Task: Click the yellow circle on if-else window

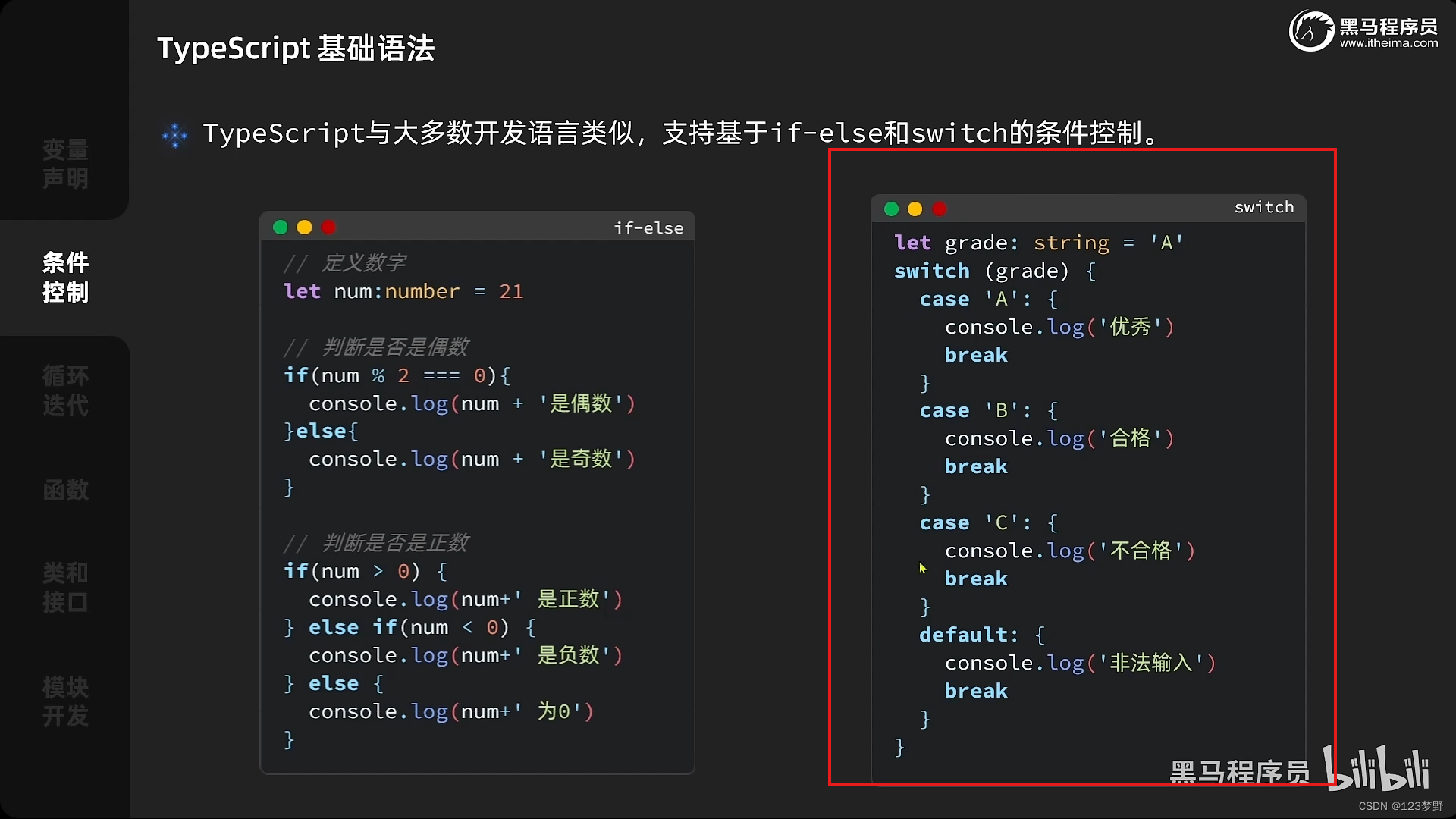Action: pyautogui.click(x=304, y=227)
